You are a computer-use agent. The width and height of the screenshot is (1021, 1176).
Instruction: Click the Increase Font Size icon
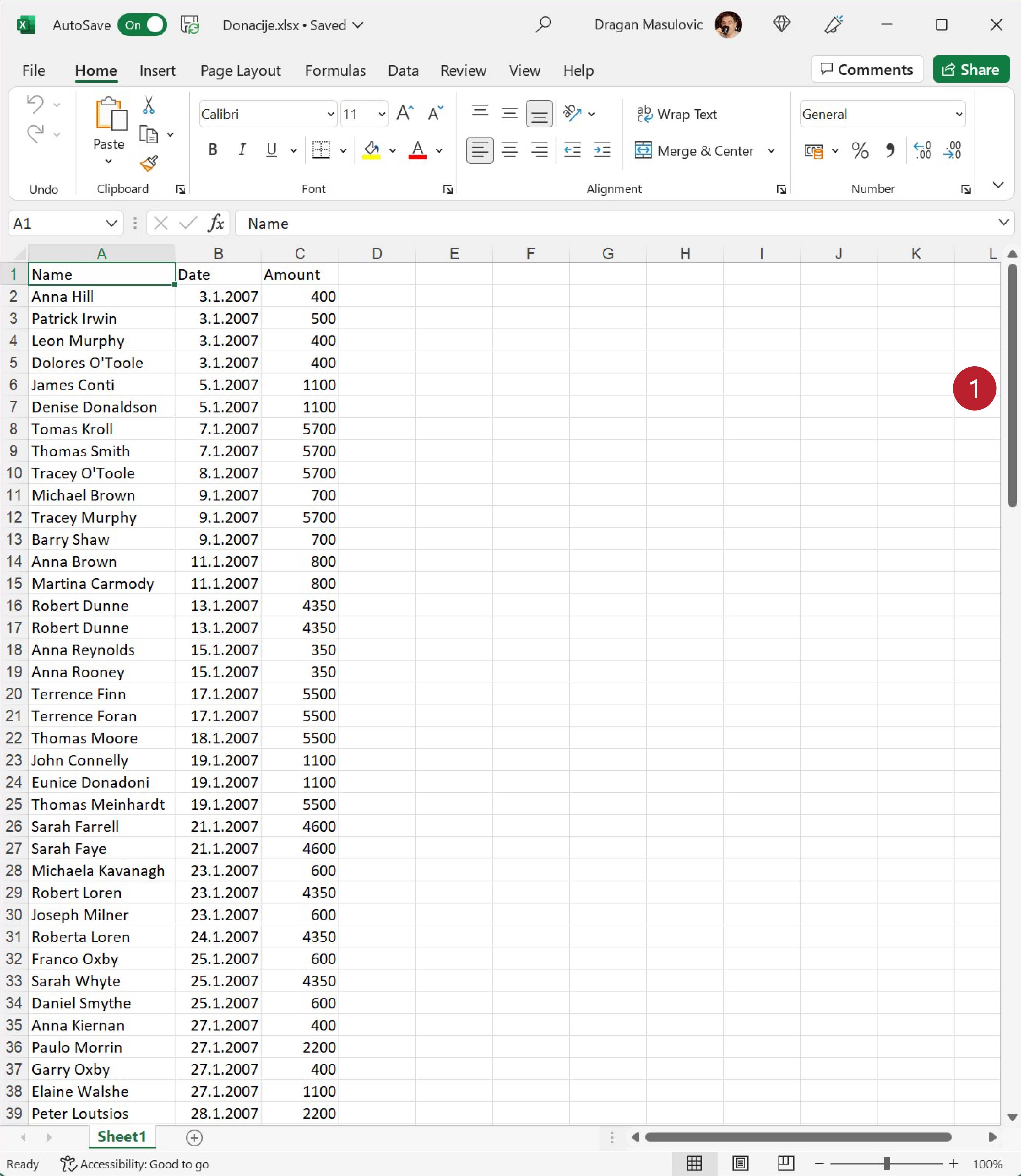pyautogui.click(x=405, y=113)
